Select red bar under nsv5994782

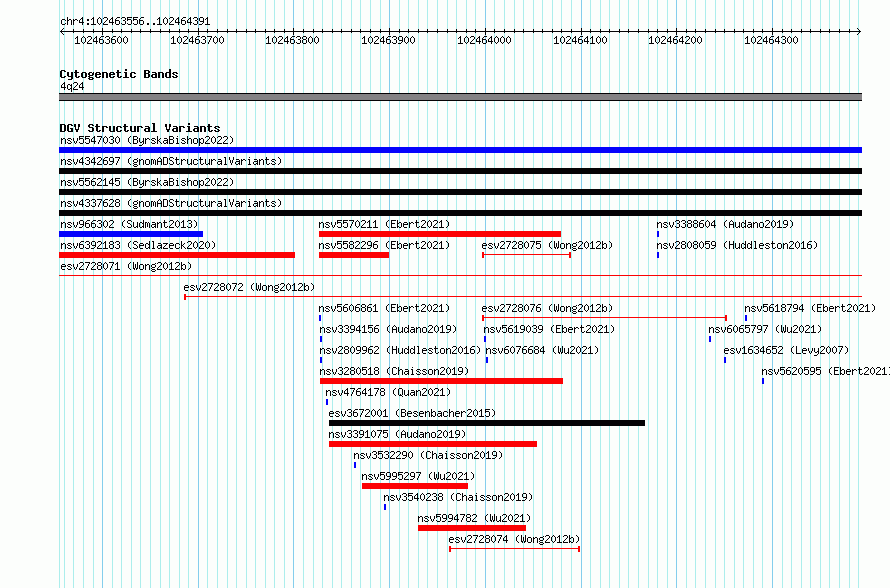pyautogui.click(x=472, y=528)
